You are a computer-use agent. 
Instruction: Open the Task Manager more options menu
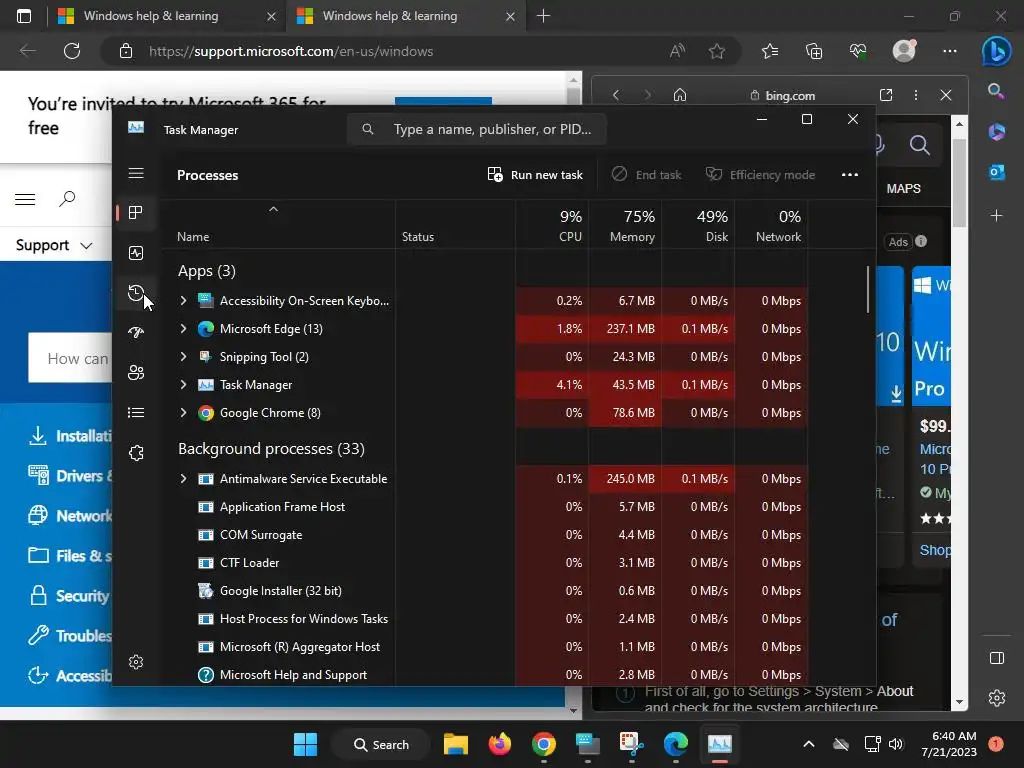[x=850, y=174]
